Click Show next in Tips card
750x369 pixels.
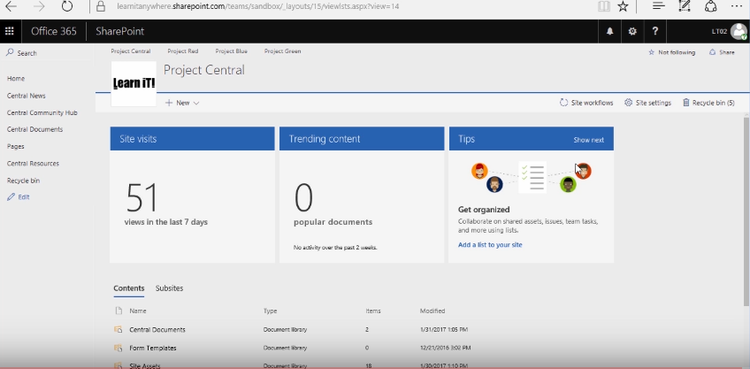pyautogui.click(x=588, y=140)
